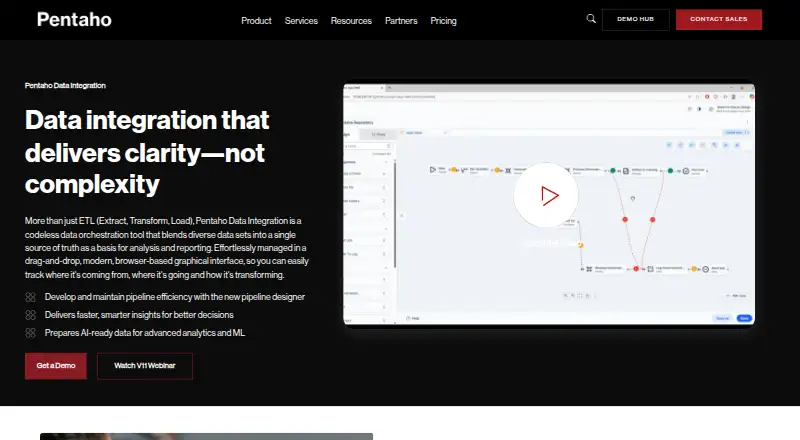Image resolution: width=800 pixels, height=440 pixels.
Task: Open the Resources menu
Action: (x=351, y=21)
